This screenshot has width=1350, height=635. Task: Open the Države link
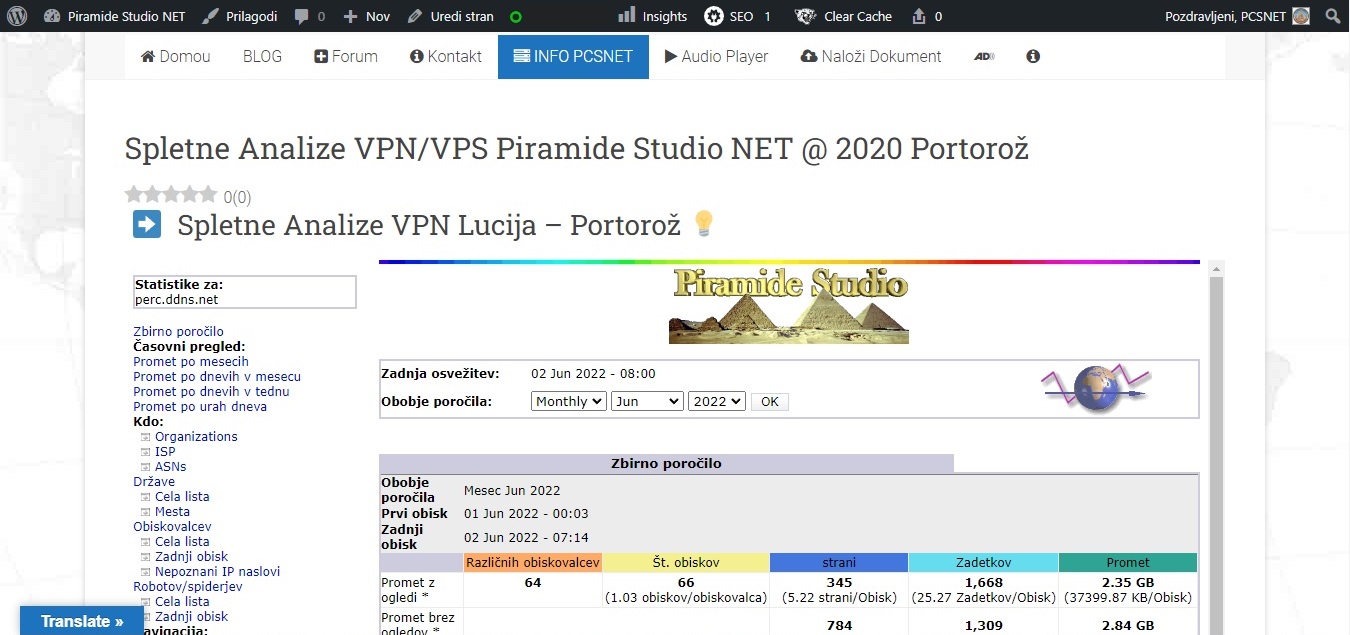154,482
